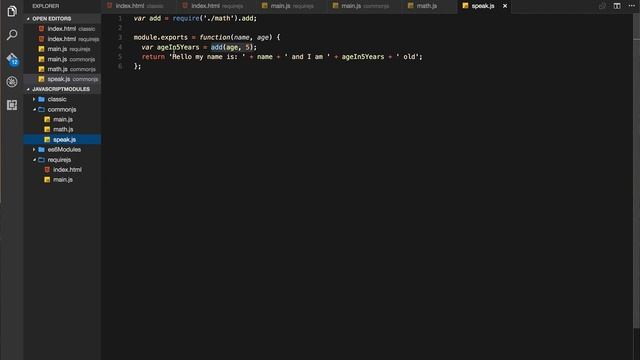Select speak.js commonjs in Open Editors
This screenshot has width=640, height=360.
point(62,79)
